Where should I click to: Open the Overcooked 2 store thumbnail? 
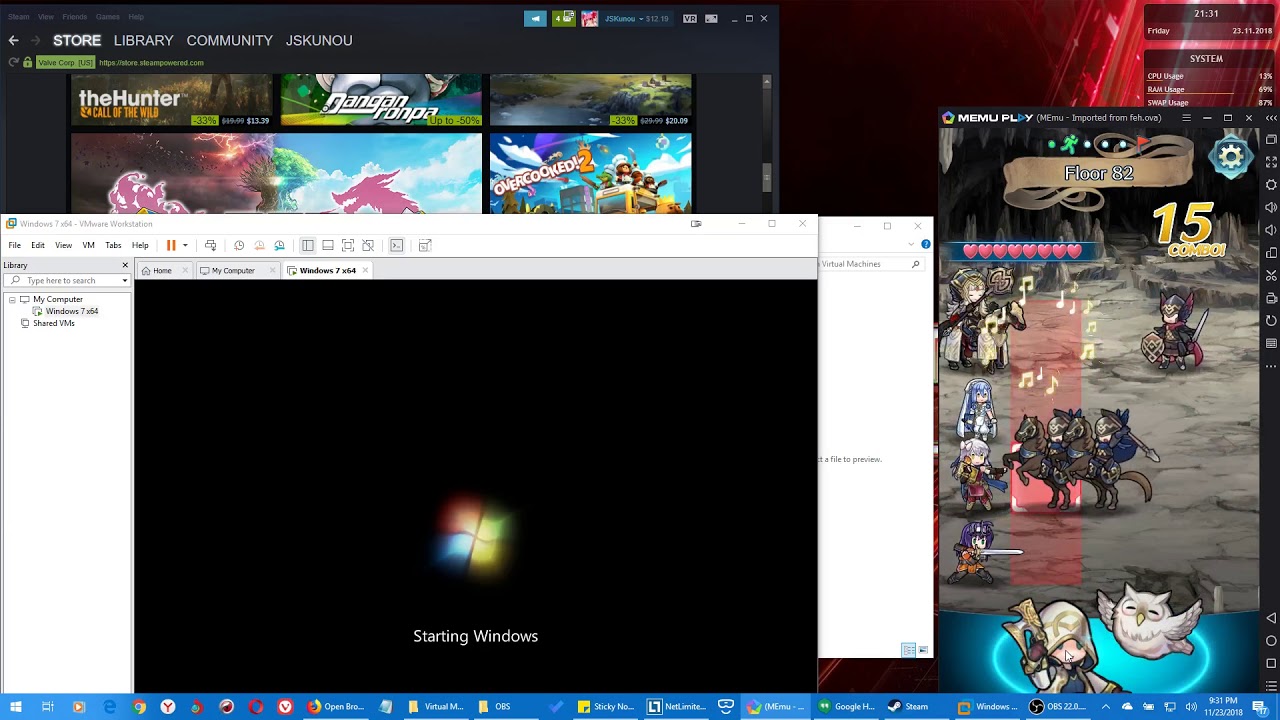[590, 173]
